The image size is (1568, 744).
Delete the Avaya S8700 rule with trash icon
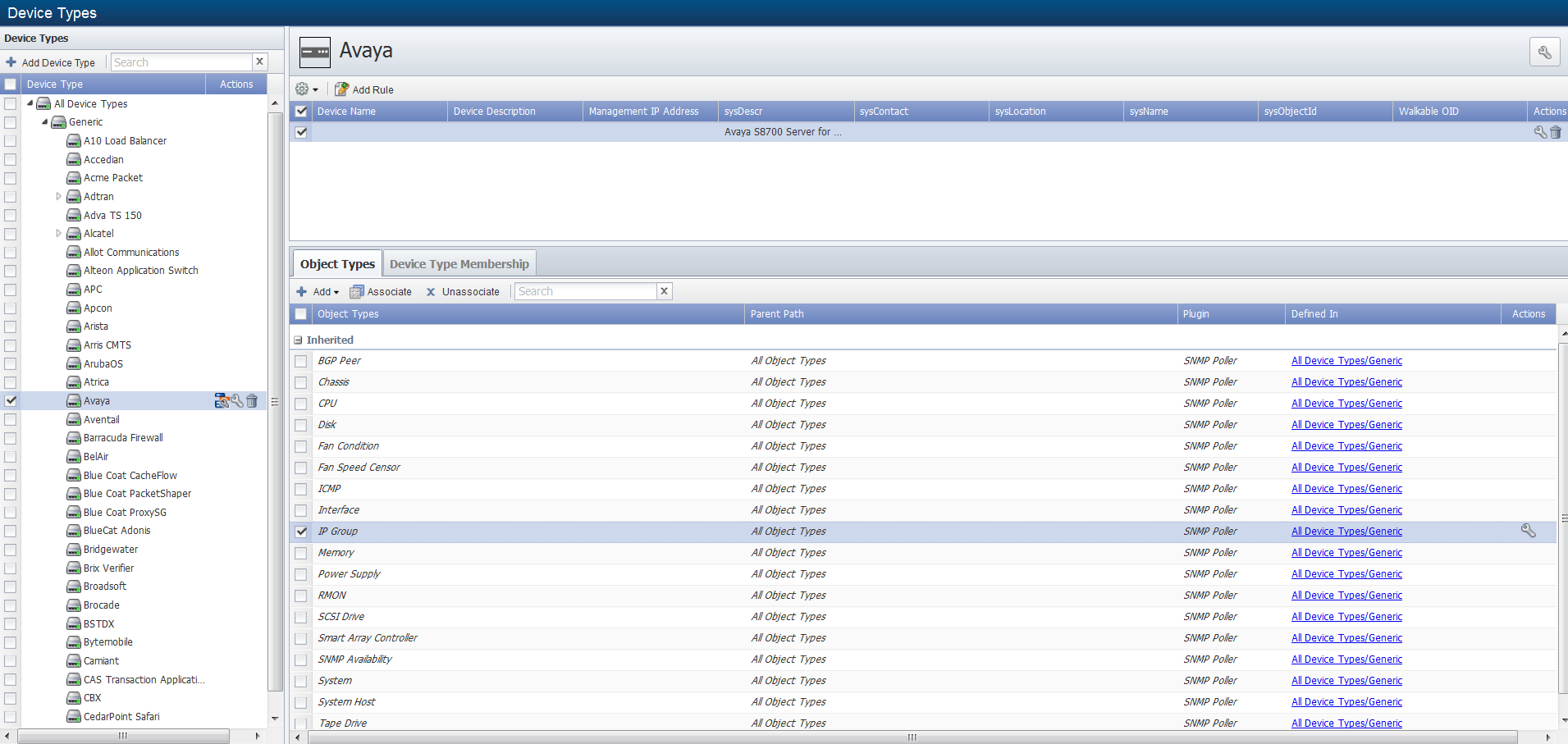[x=1556, y=132]
